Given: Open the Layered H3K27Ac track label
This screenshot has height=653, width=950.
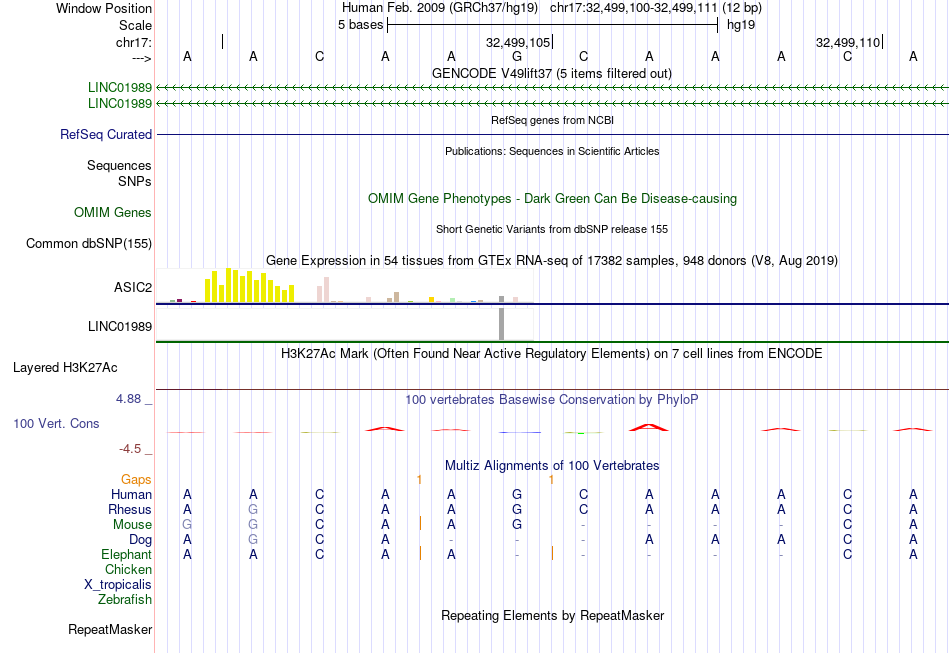Looking at the screenshot, I should [65, 368].
